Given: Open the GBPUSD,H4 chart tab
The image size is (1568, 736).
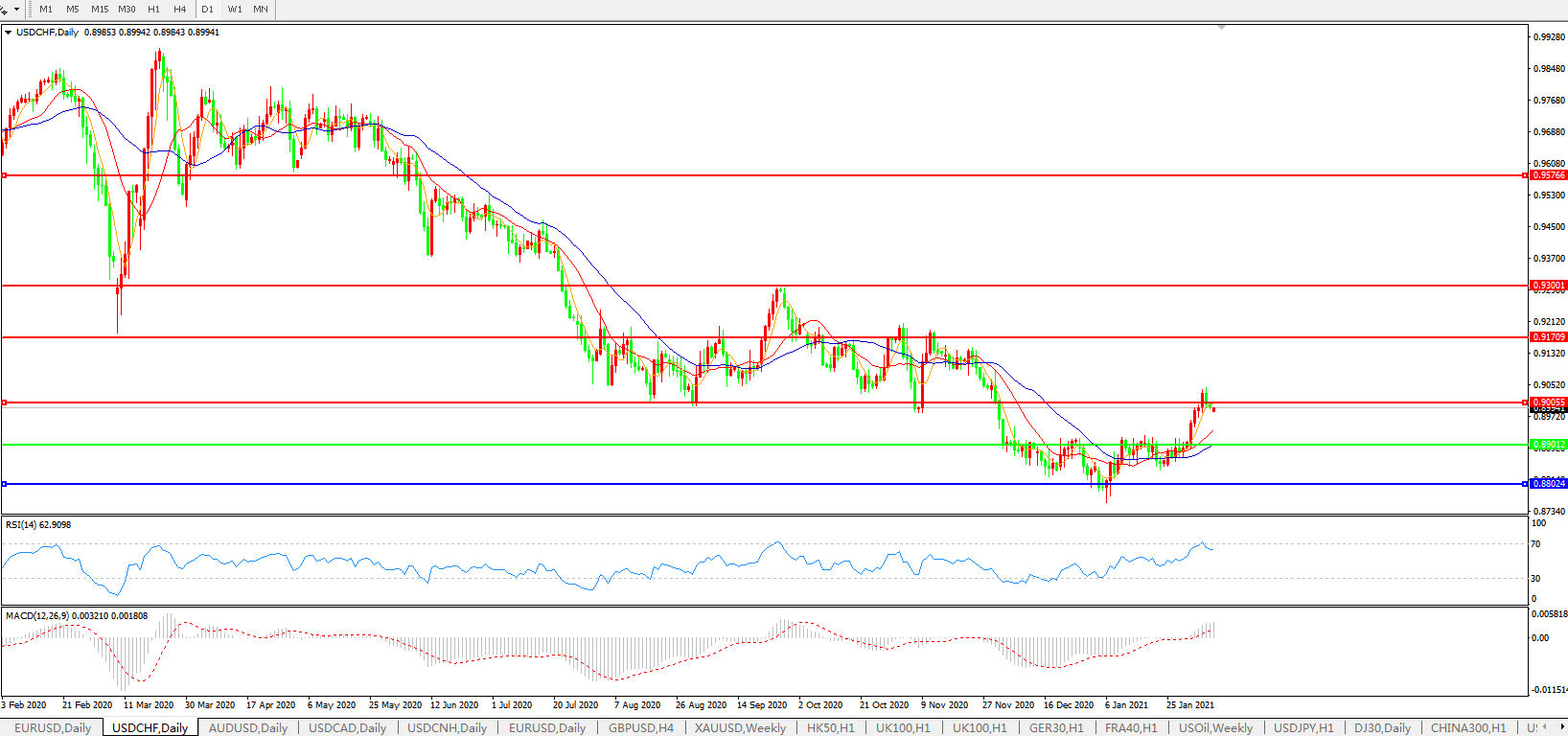Looking at the screenshot, I should (640, 728).
